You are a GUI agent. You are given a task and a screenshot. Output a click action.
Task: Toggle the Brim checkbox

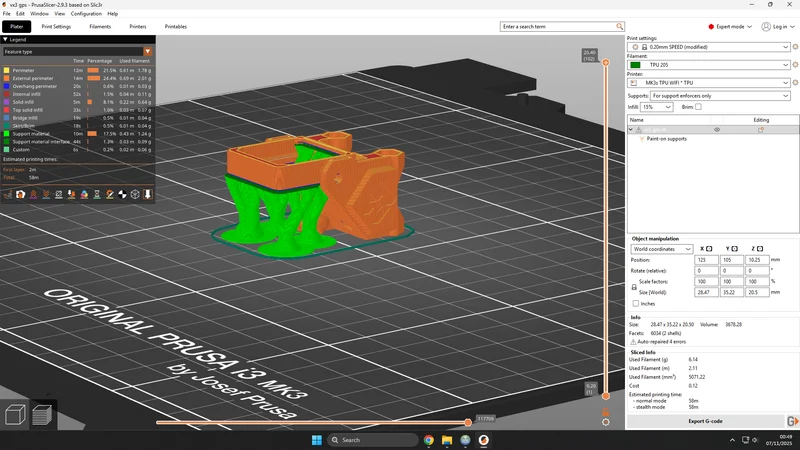(x=698, y=107)
